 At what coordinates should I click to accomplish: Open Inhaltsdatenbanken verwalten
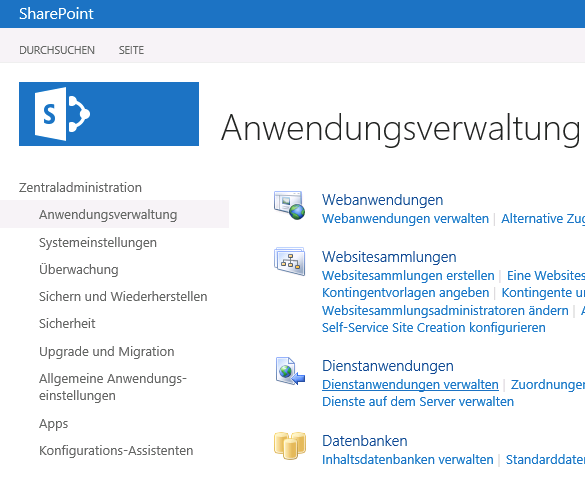(407, 459)
